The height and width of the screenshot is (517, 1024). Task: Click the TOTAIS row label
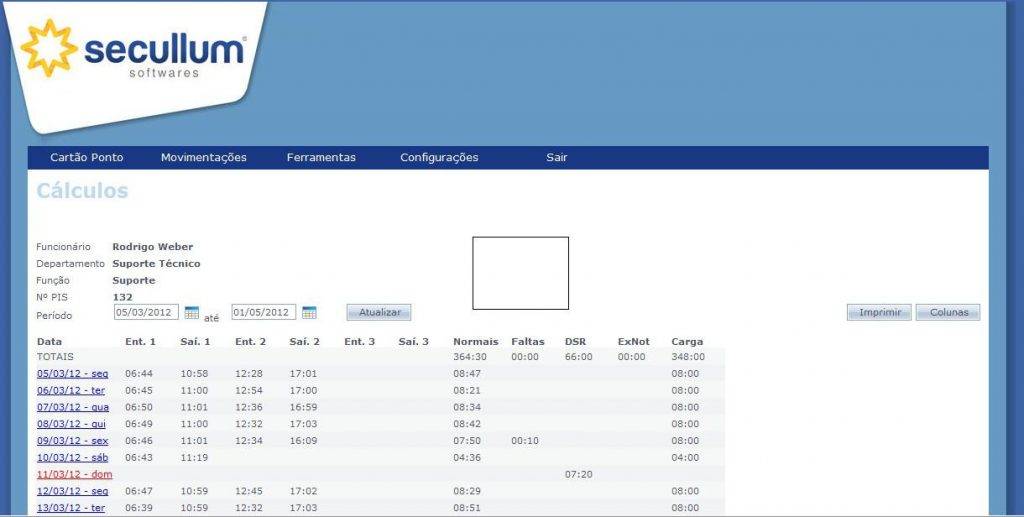click(55, 357)
